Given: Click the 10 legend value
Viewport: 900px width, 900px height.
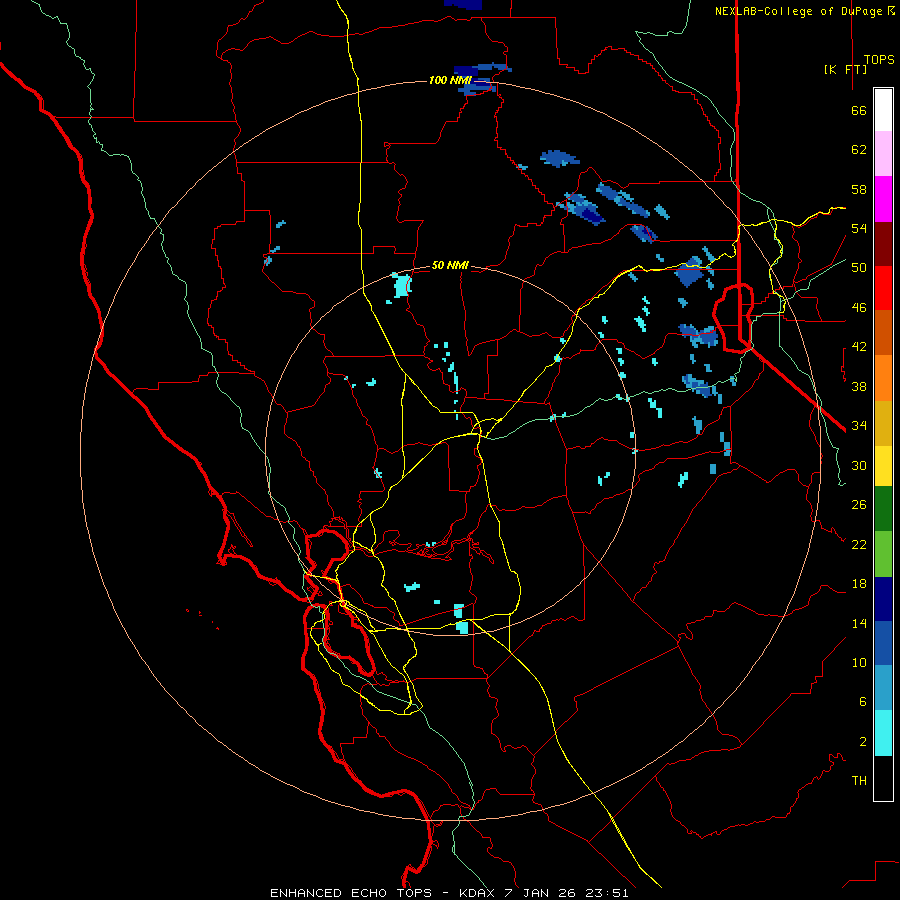Looking at the screenshot, I should tap(859, 662).
